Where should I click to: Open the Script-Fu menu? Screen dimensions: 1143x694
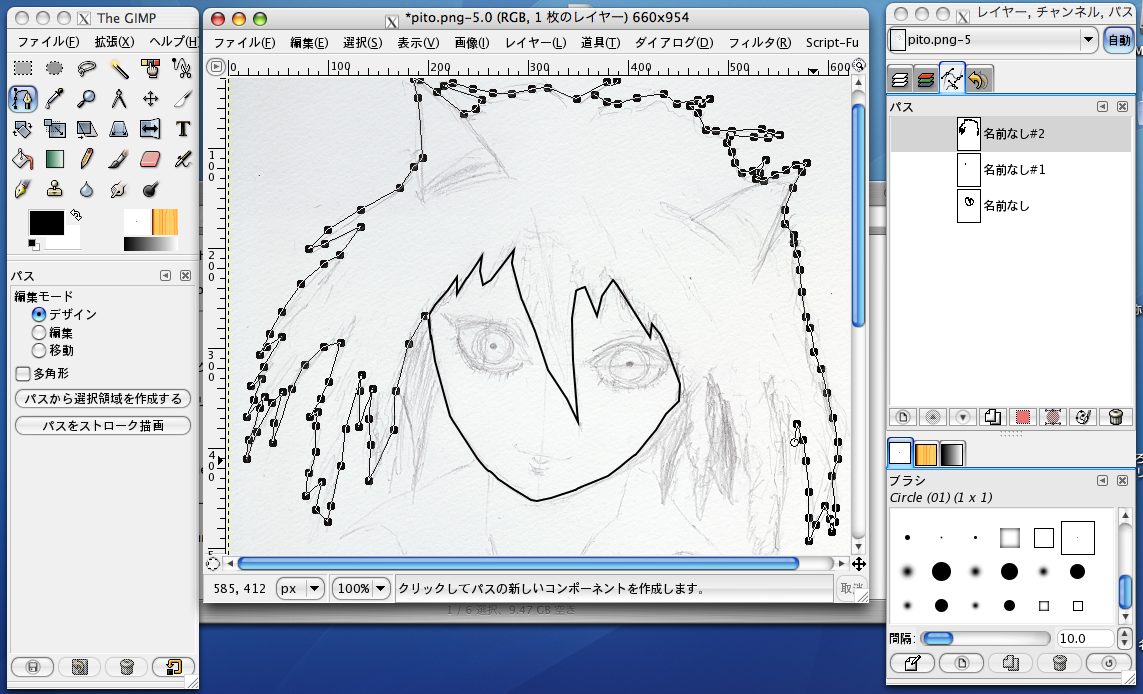(x=832, y=42)
